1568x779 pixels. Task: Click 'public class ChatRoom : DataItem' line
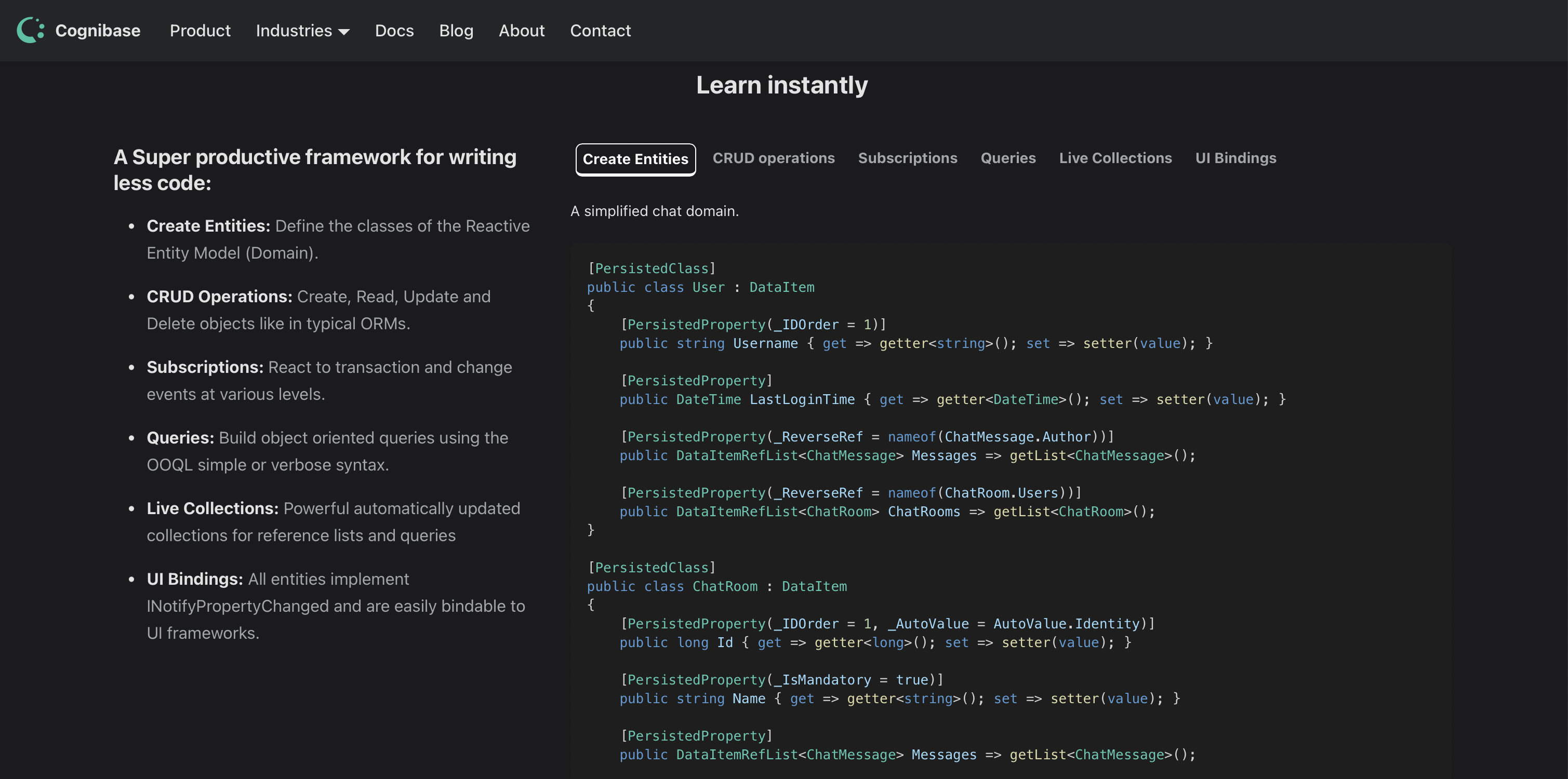pos(716,587)
